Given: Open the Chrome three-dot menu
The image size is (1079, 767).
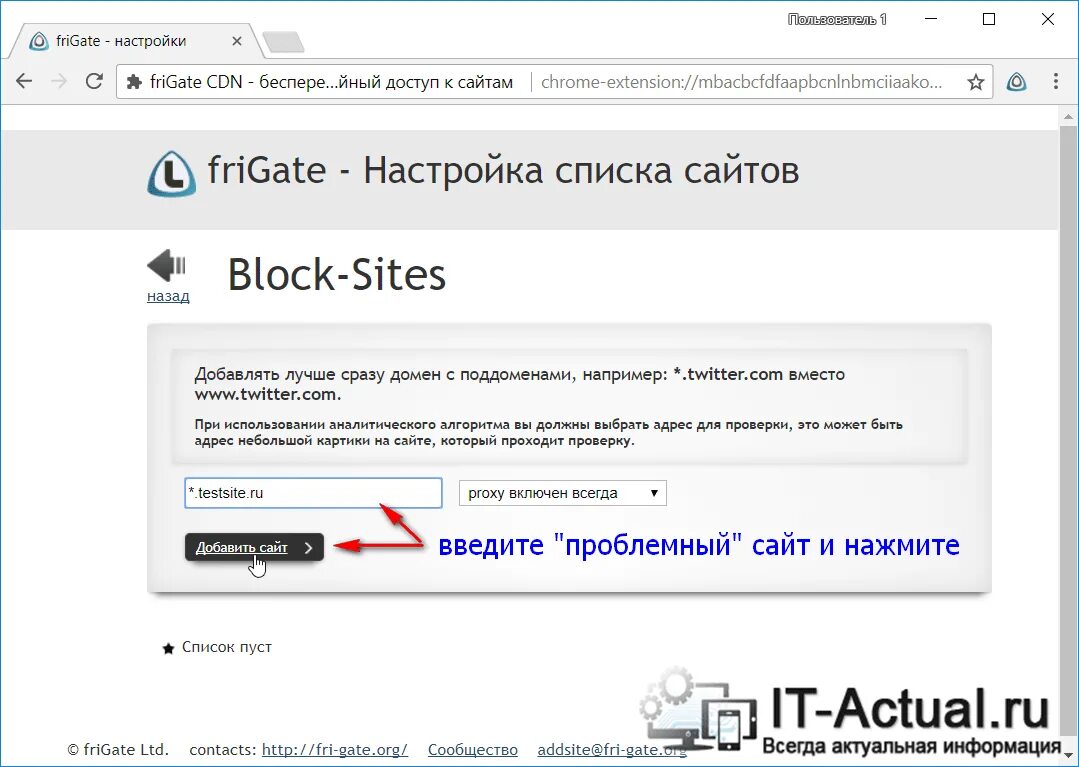Looking at the screenshot, I should pos(1056,81).
